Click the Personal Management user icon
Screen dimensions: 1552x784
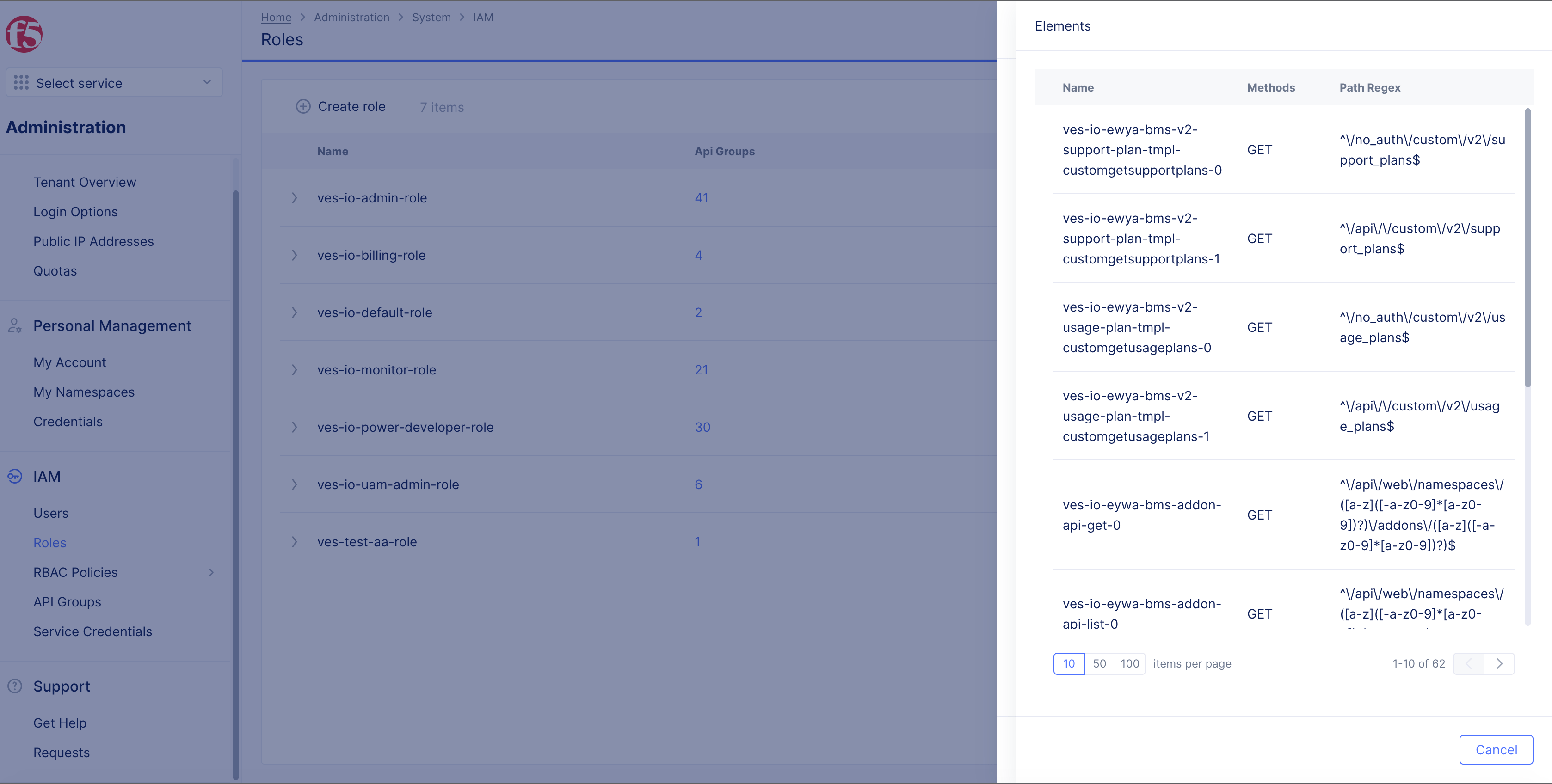[x=14, y=326]
